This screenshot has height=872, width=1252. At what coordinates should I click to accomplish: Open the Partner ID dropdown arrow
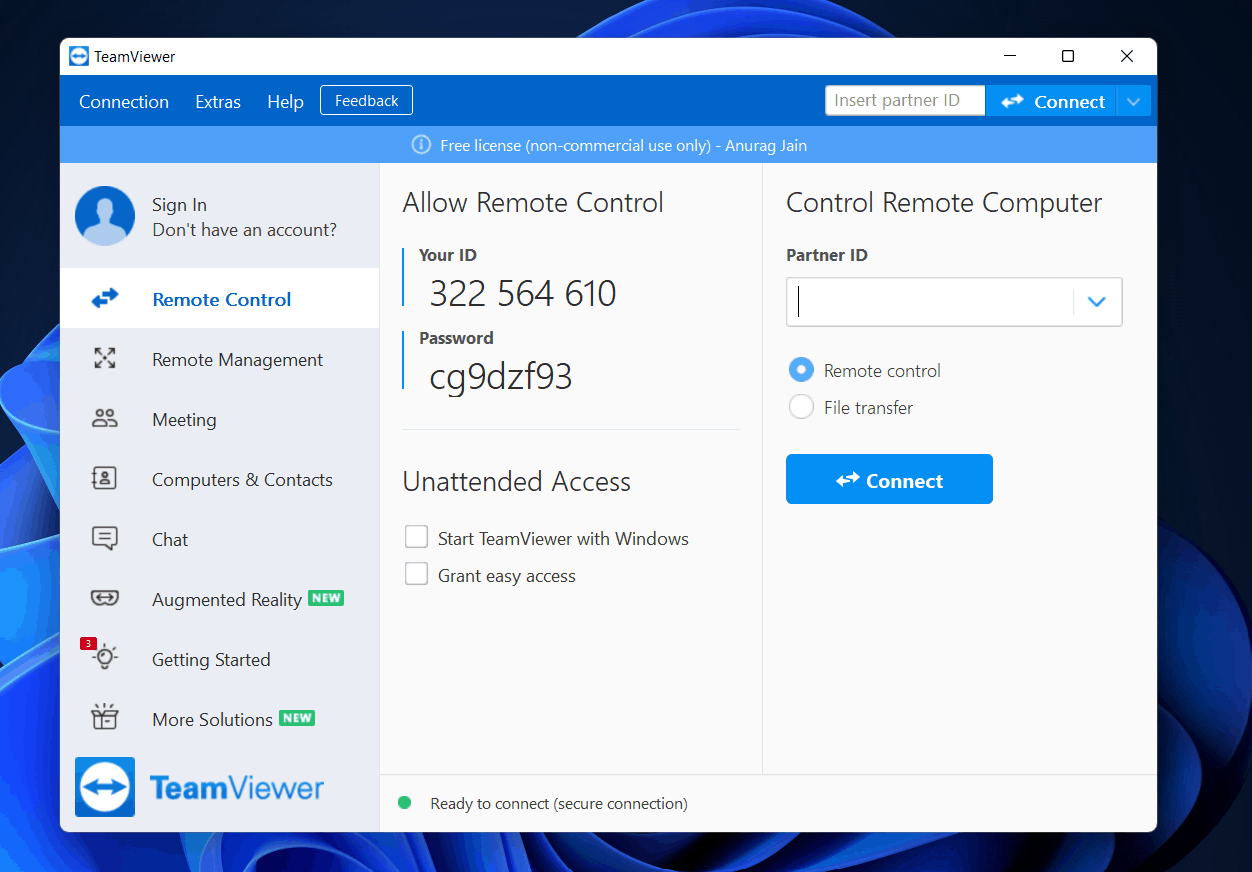tap(1096, 301)
